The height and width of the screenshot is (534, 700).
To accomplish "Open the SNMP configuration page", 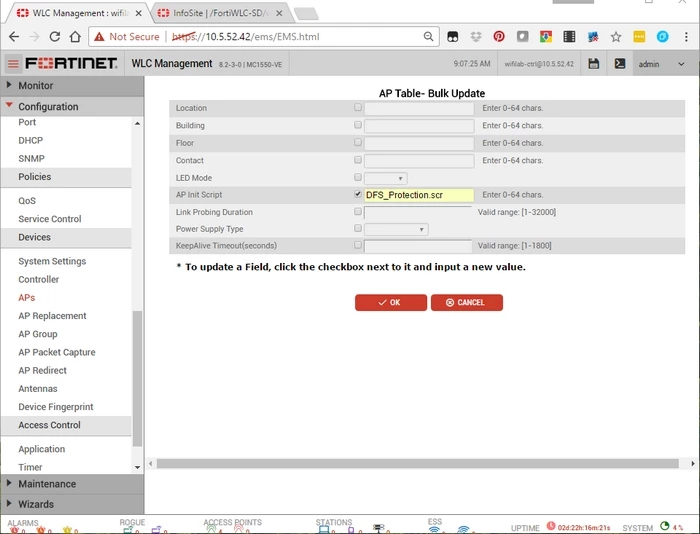I will pos(31,159).
